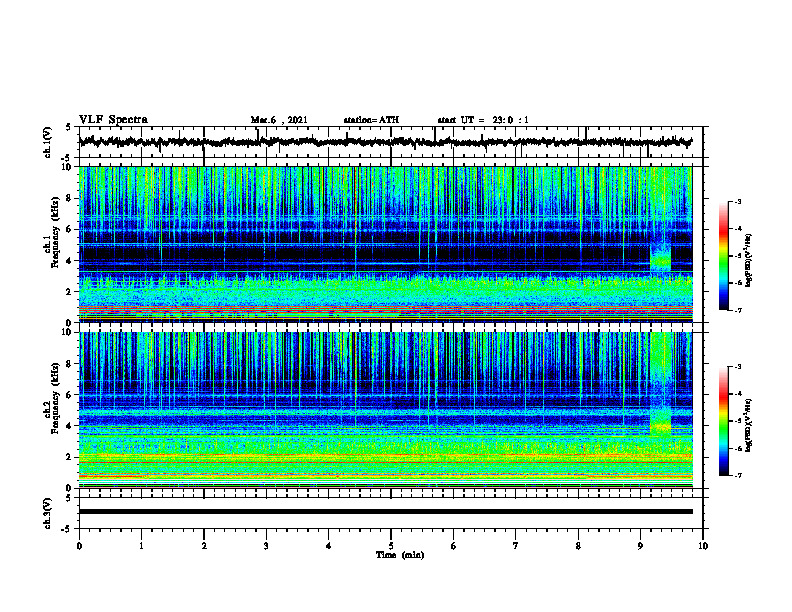Screen dimensions: 792x612
Task: Click time axis tick label "0"
Action: tap(79, 546)
